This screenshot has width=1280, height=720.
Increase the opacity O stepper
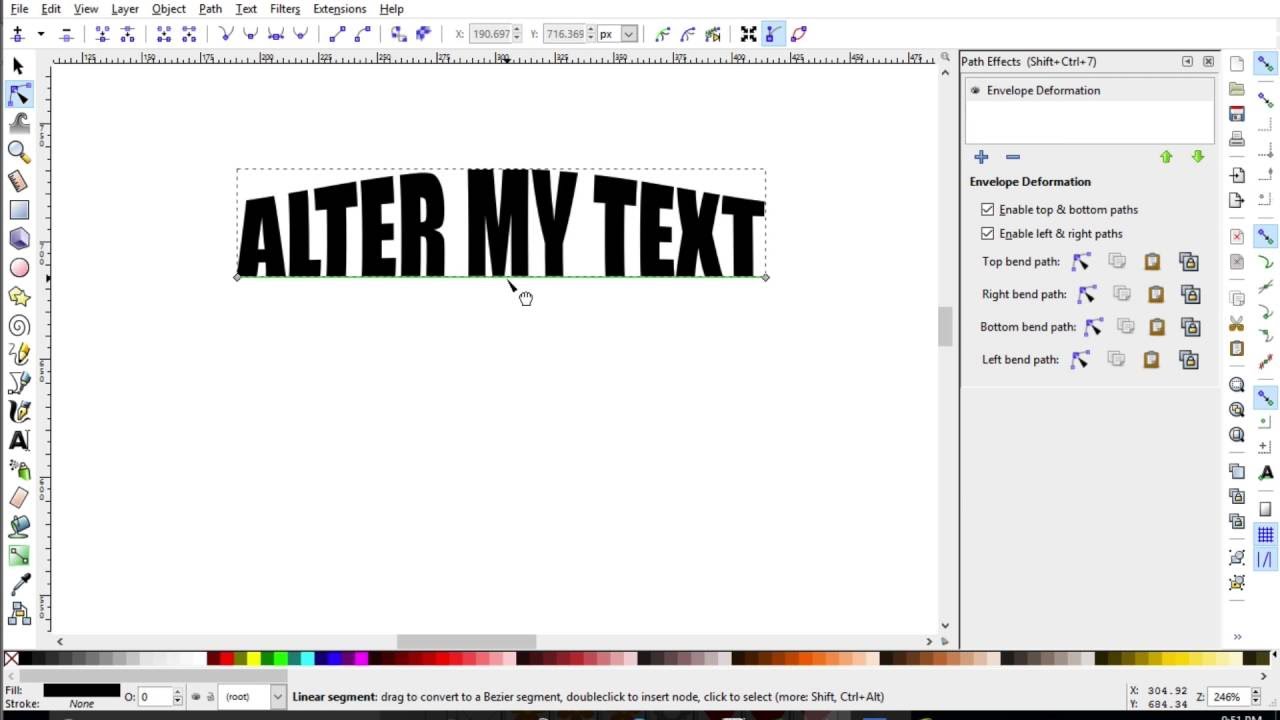(x=178, y=693)
